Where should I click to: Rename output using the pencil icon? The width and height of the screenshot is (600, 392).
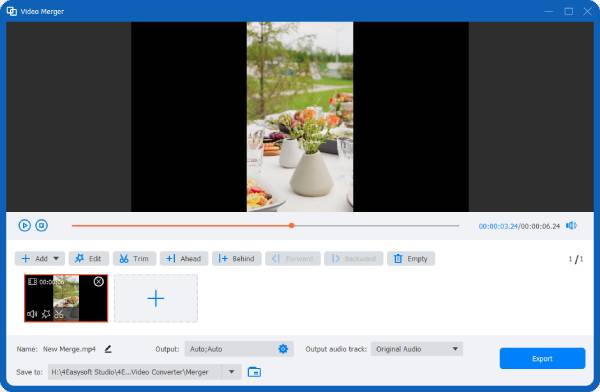coord(108,349)
